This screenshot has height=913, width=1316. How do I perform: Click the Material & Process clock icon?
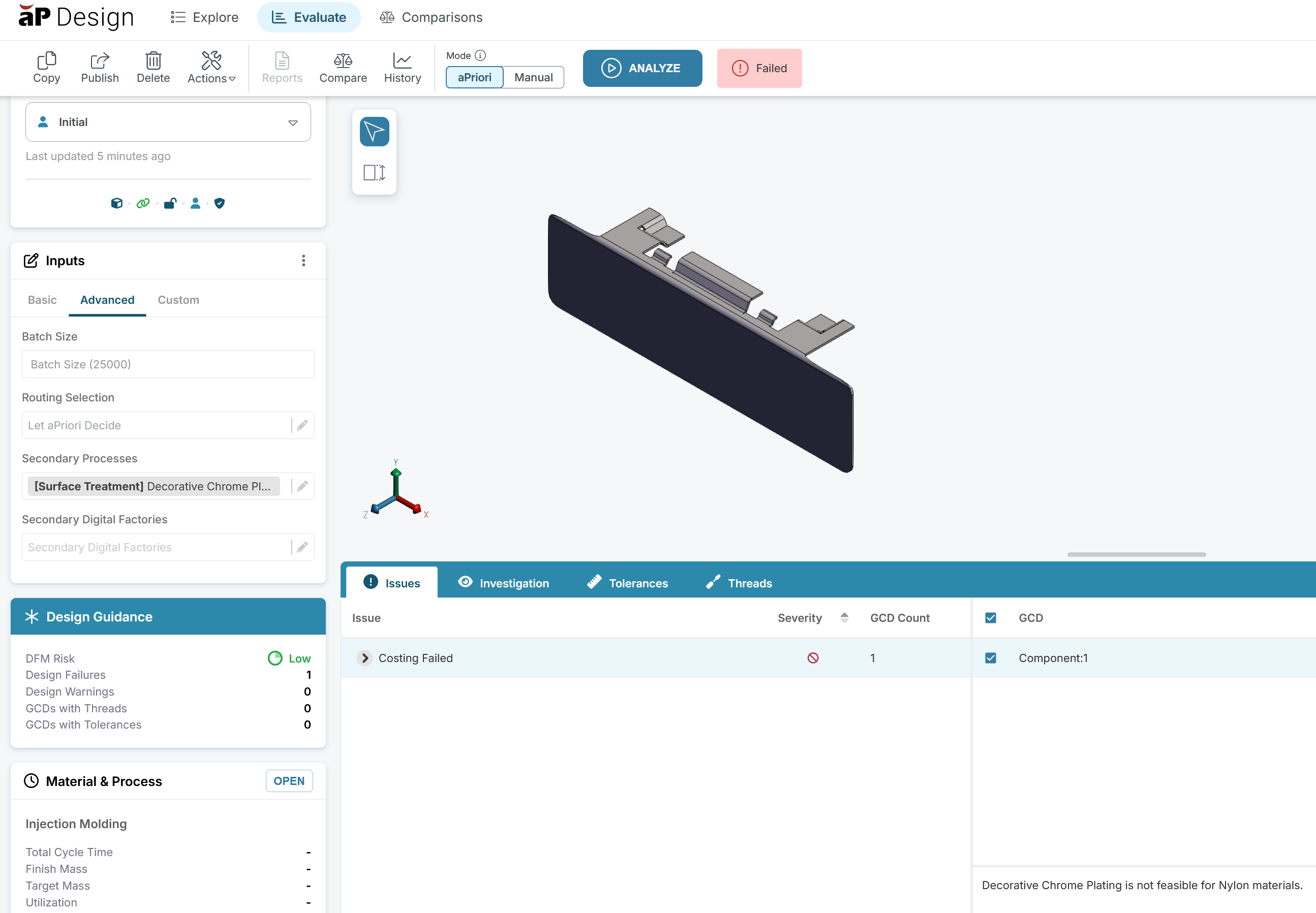tap(31, 781)
